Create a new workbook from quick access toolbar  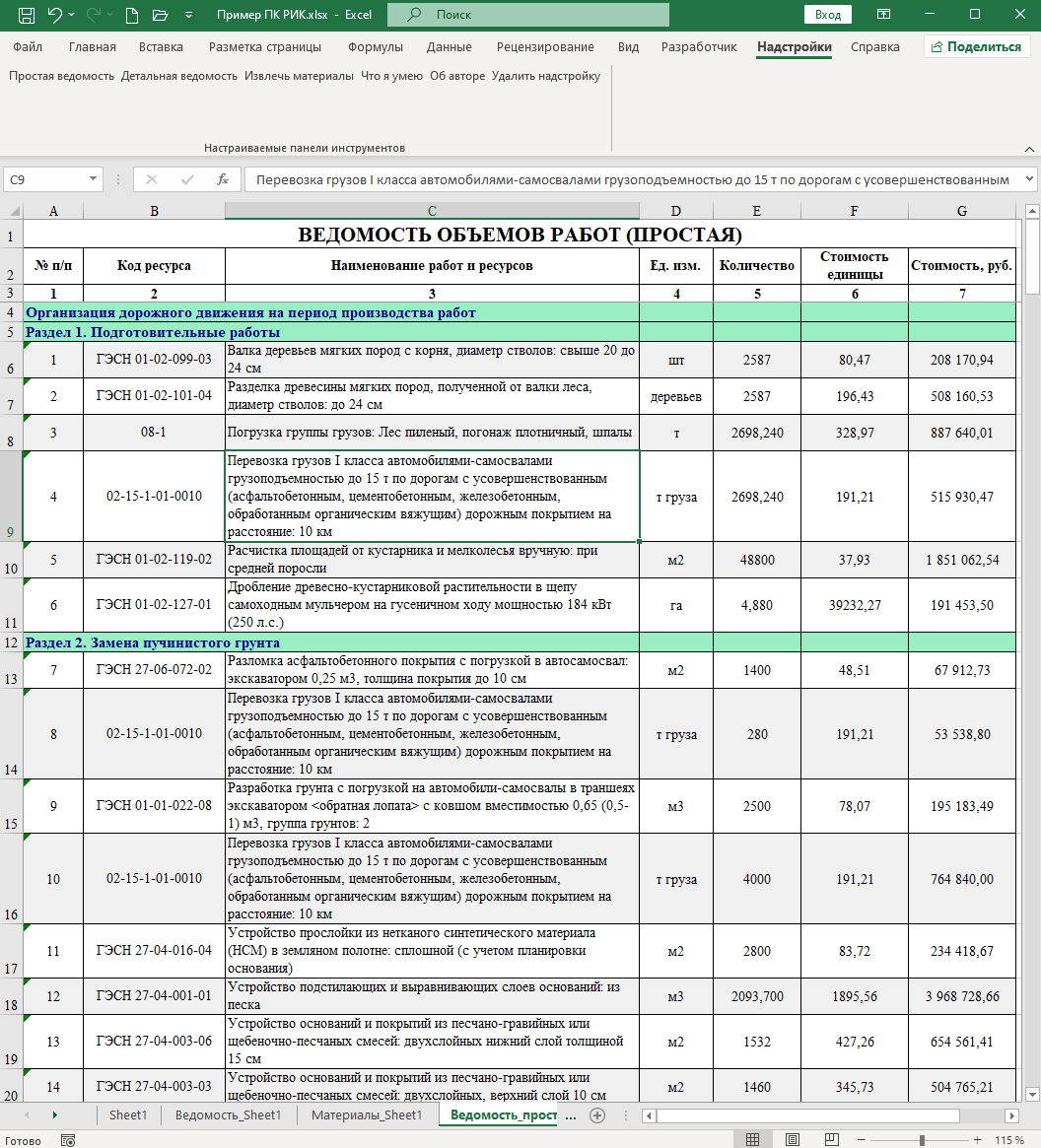(132, 15)
